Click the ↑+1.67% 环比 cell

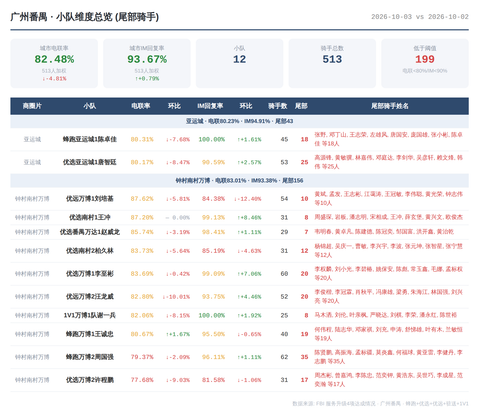pyautogui.click(x=178, y=334)
